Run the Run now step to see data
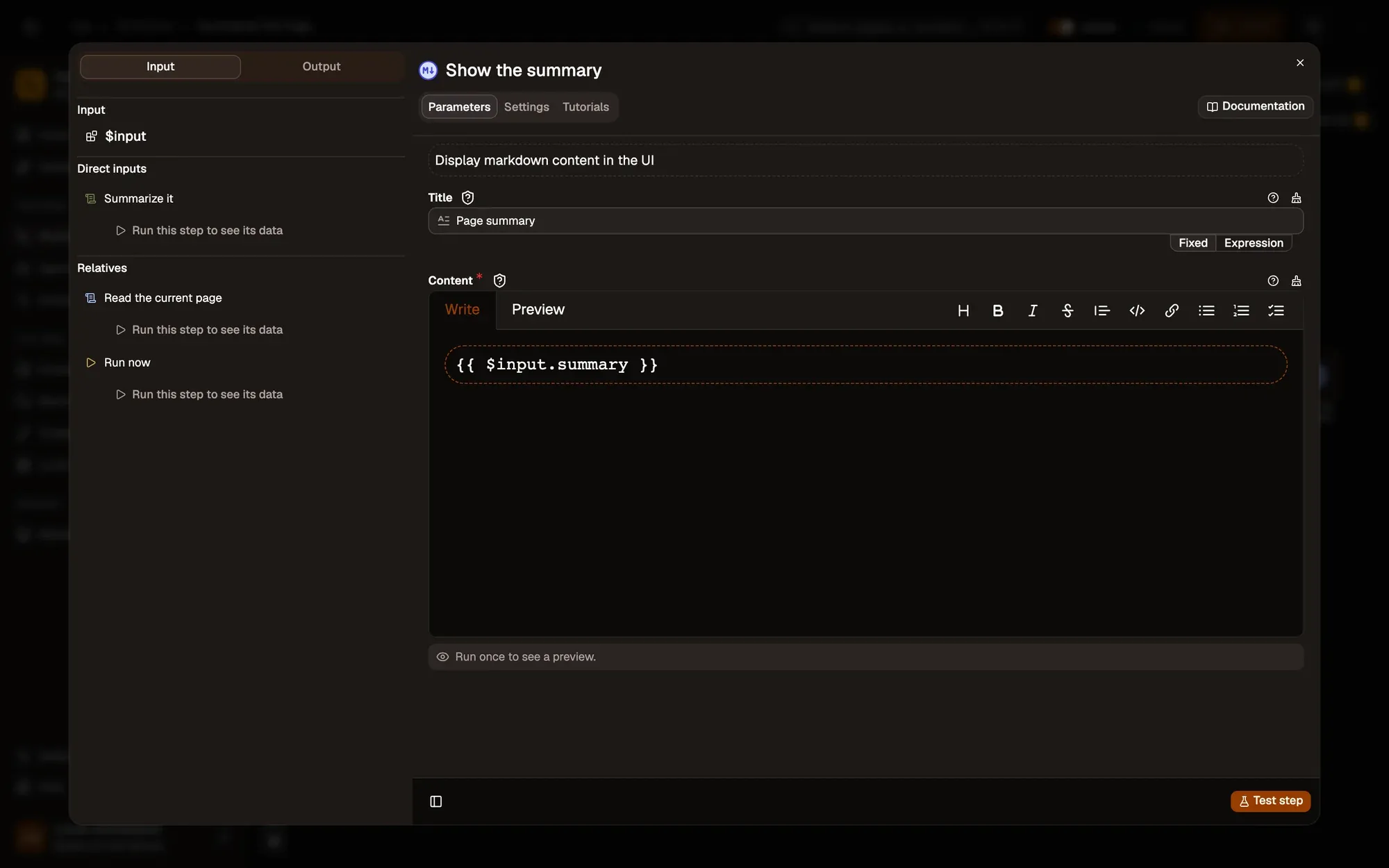Screen dimensions: 1389x868 point(199,394)
